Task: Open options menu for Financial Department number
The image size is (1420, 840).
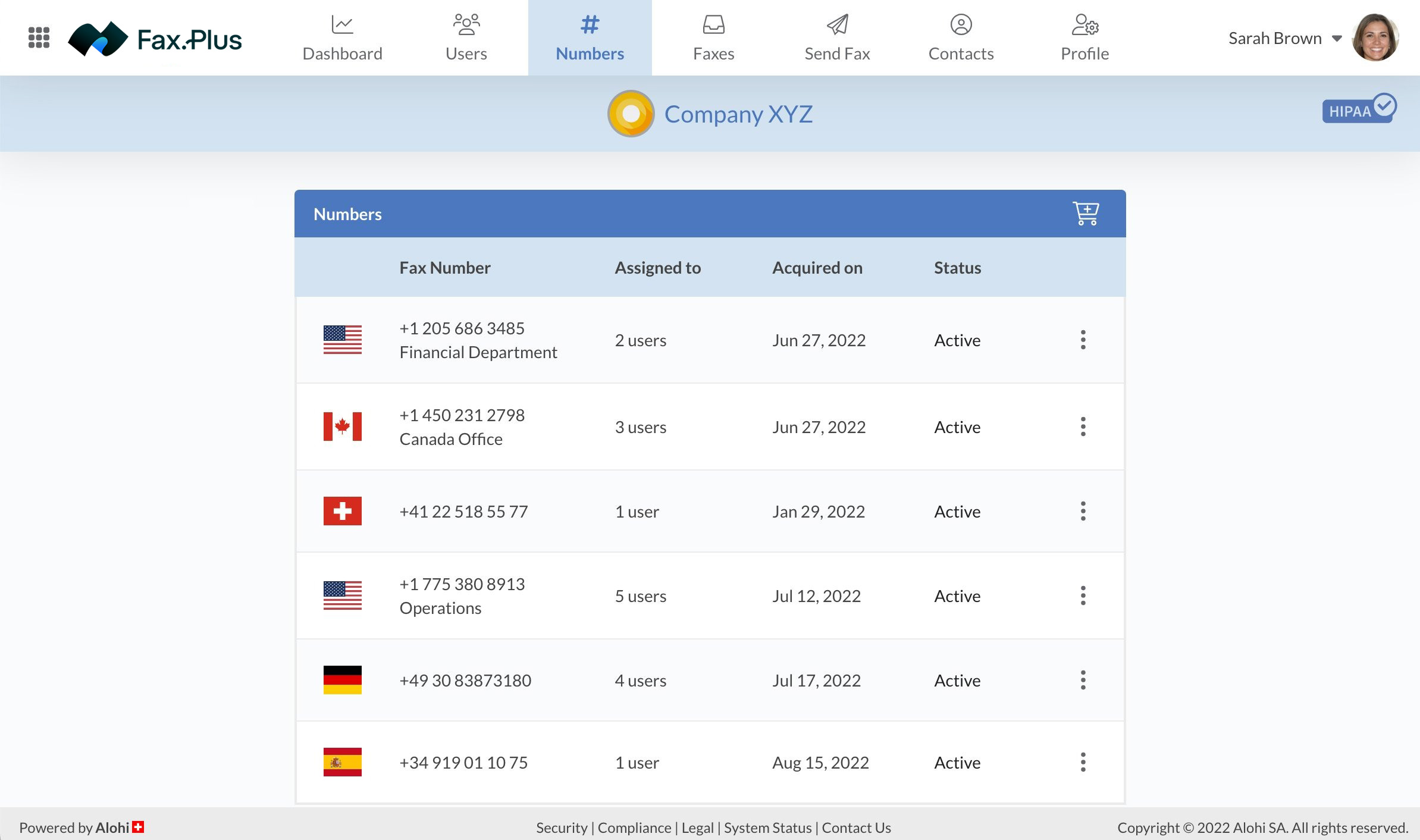Action: point(1083,340)
